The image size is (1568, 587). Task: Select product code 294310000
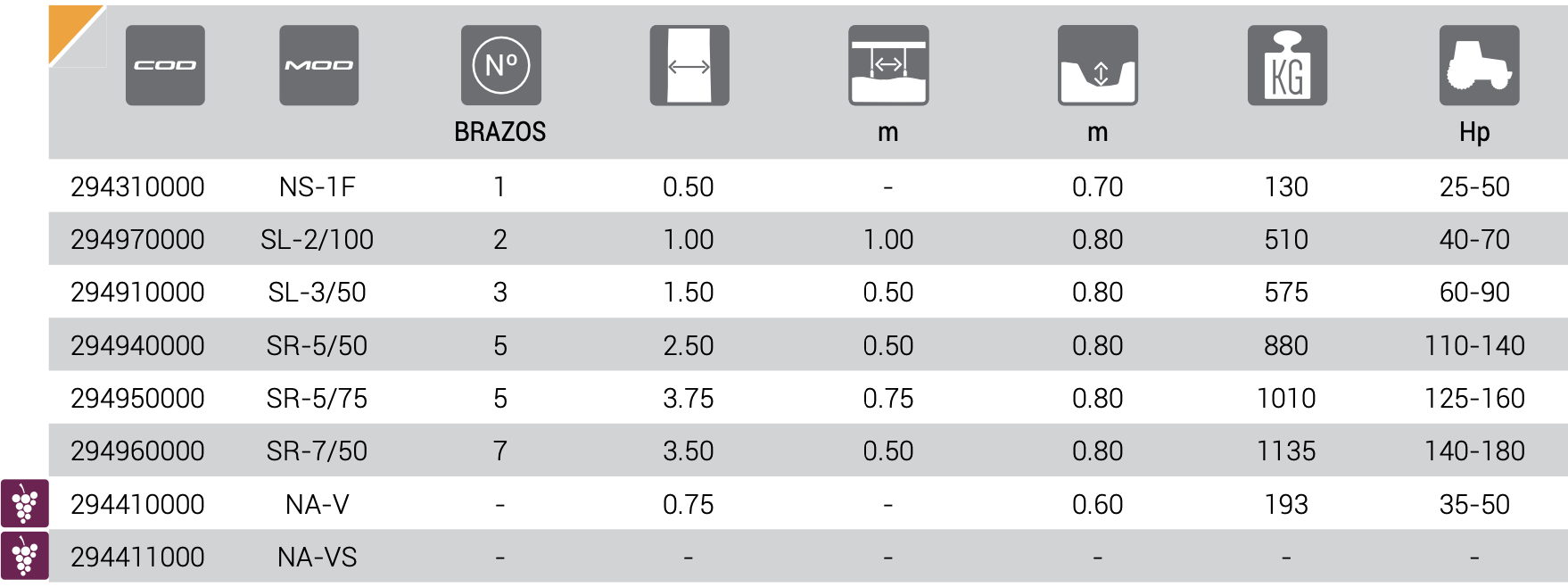pyautogui.click(x=137, y=187)
